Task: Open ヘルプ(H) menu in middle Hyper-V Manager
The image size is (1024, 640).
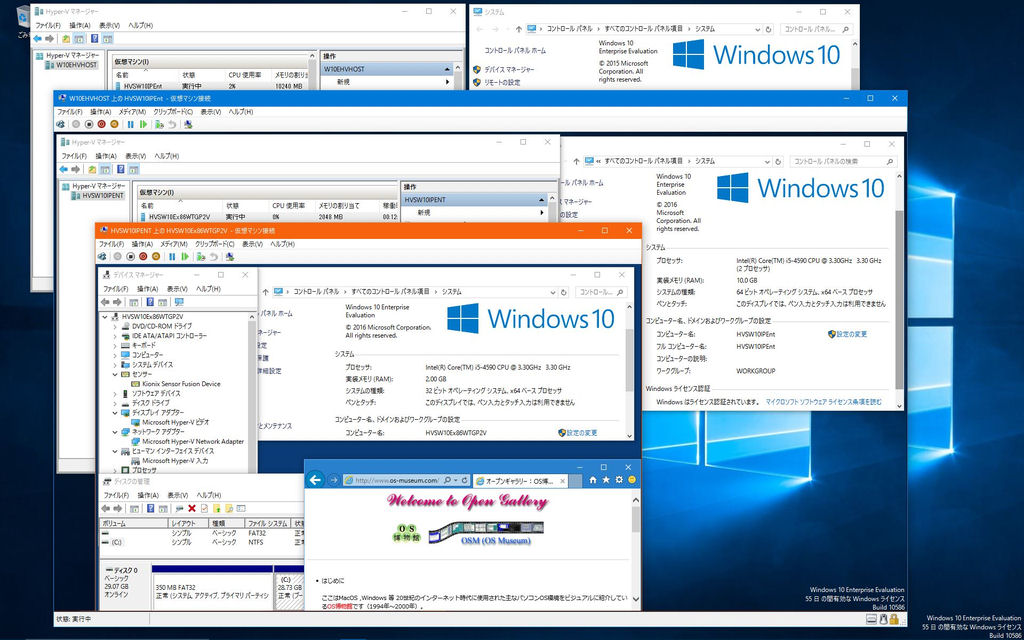Action: (x=167, y=156)
